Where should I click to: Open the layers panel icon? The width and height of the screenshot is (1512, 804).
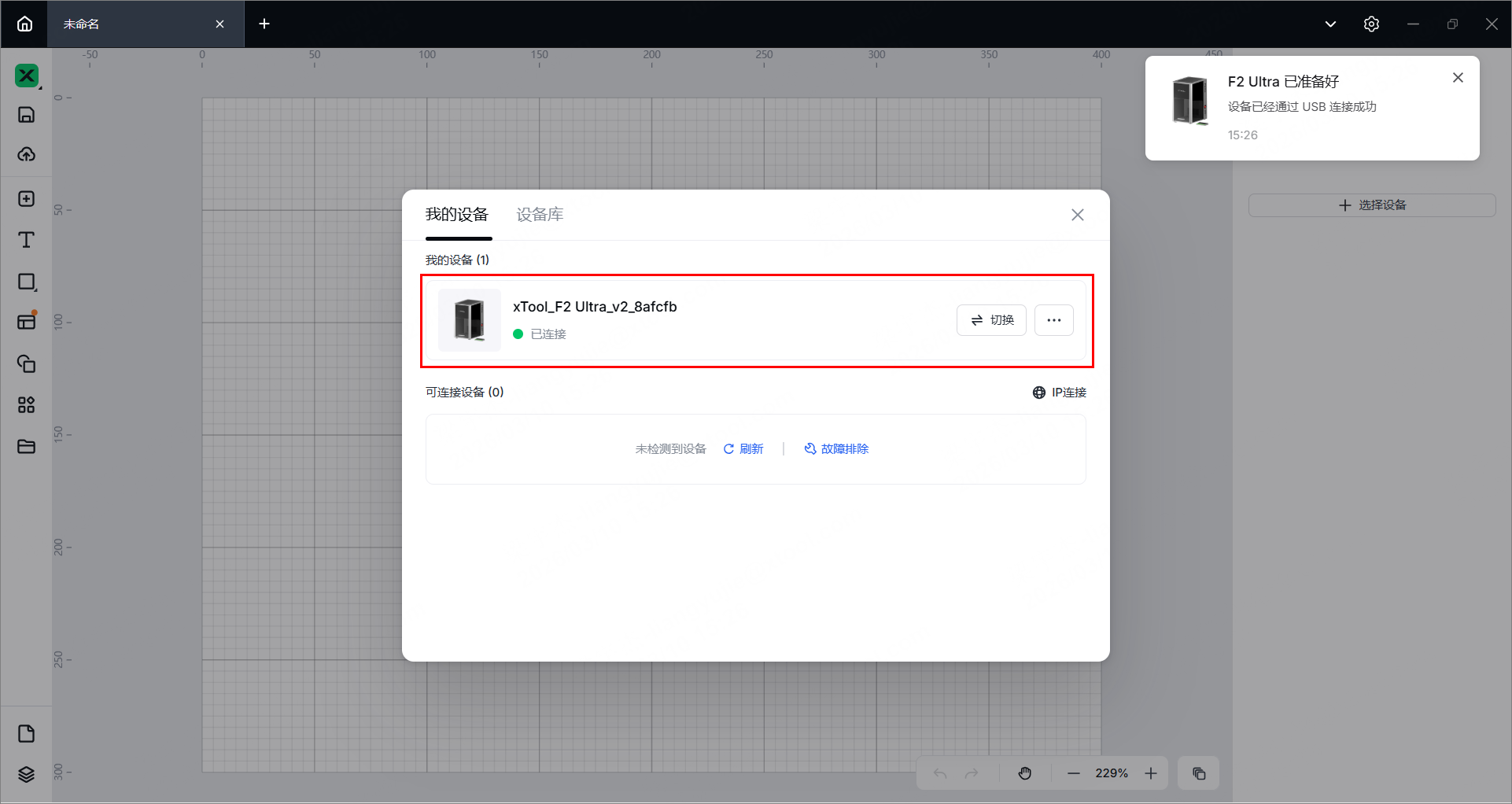point(26,774)
